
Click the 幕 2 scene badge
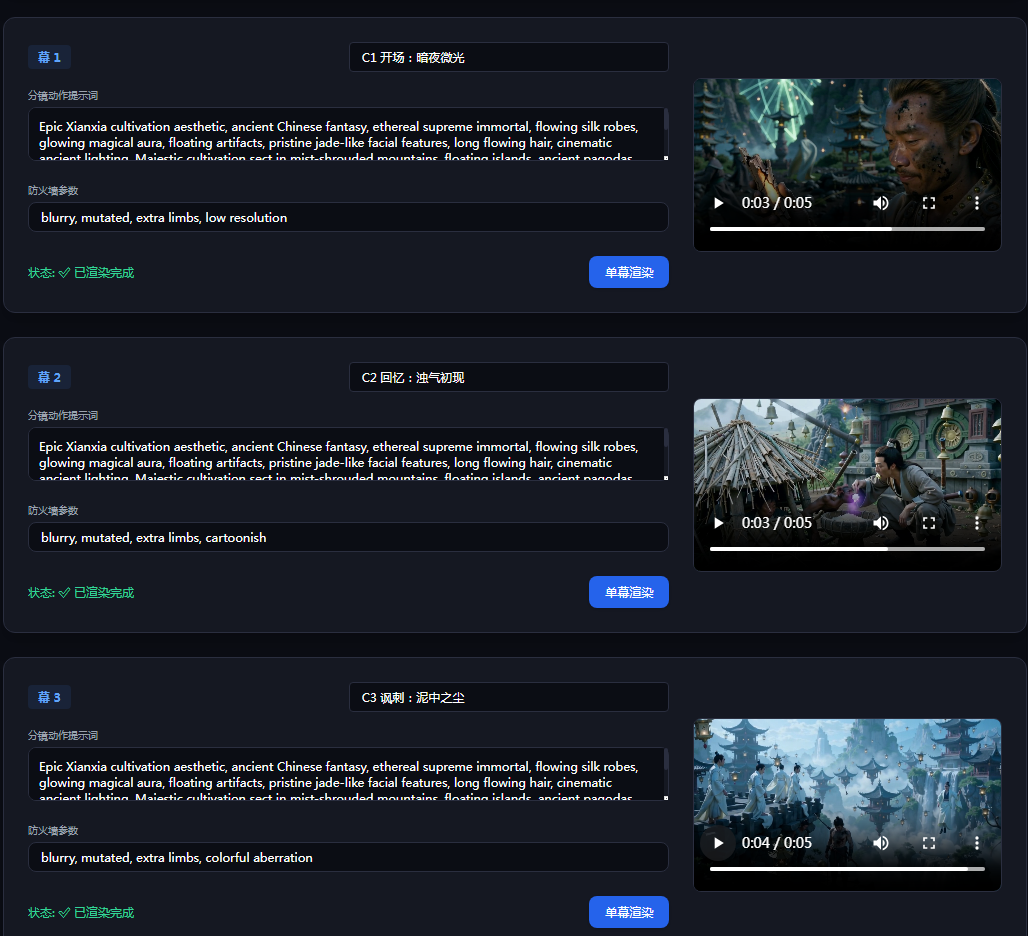point(49,377)
